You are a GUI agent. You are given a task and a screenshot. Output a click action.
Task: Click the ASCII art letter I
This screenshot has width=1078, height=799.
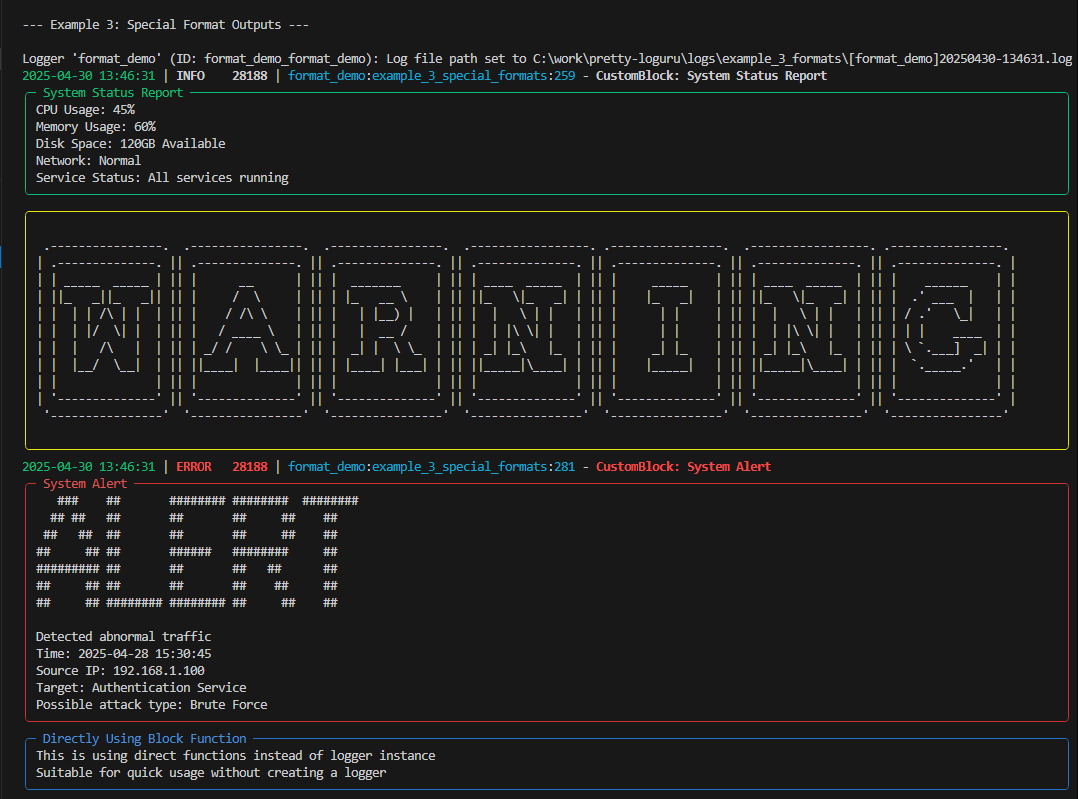pos(668,330)
